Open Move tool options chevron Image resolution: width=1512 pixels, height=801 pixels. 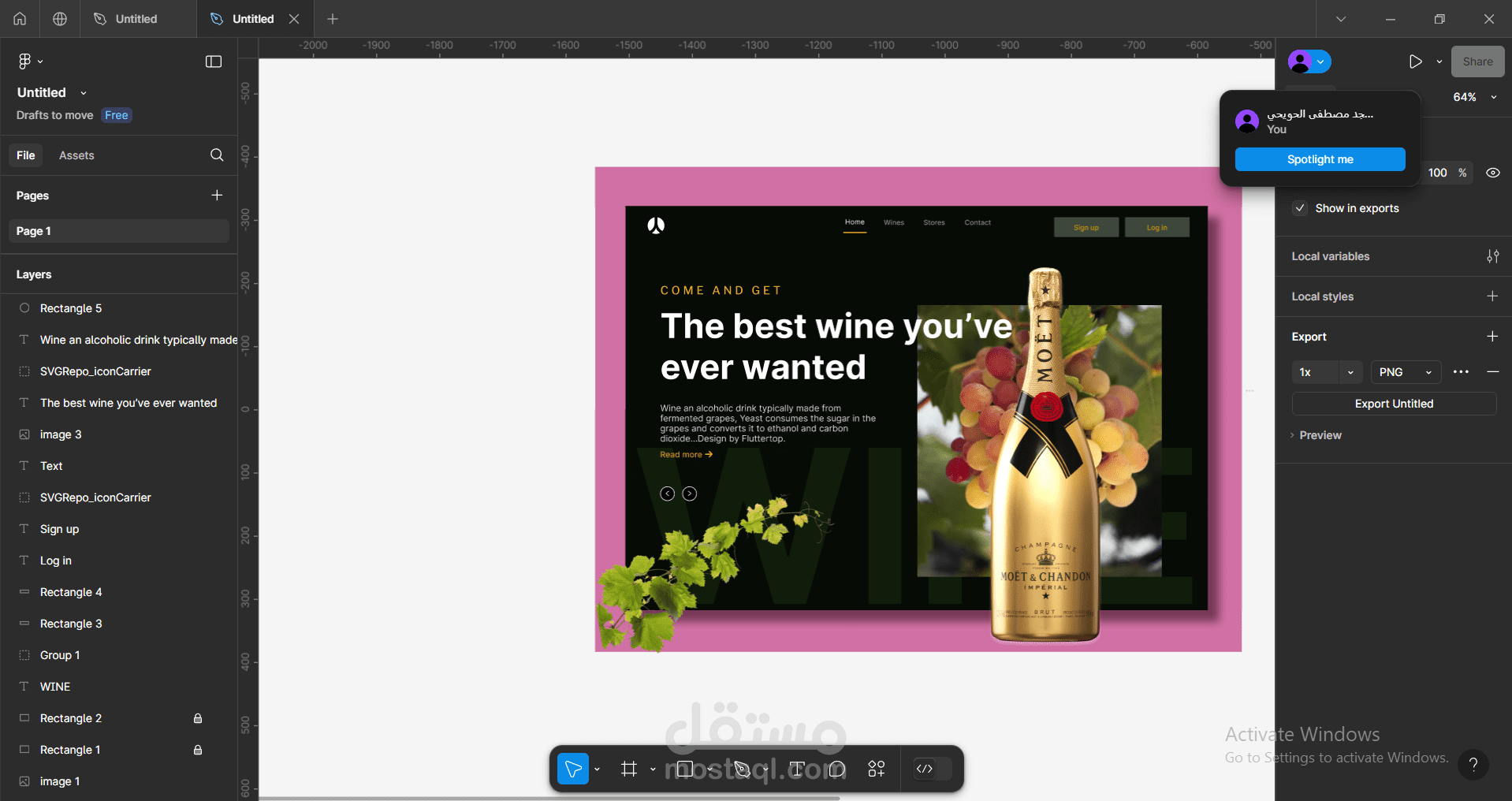click(597, 769)
